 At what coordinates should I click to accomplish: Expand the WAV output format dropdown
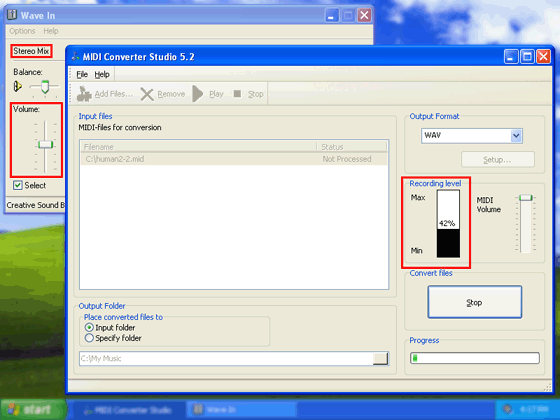(x=516, y=136)
